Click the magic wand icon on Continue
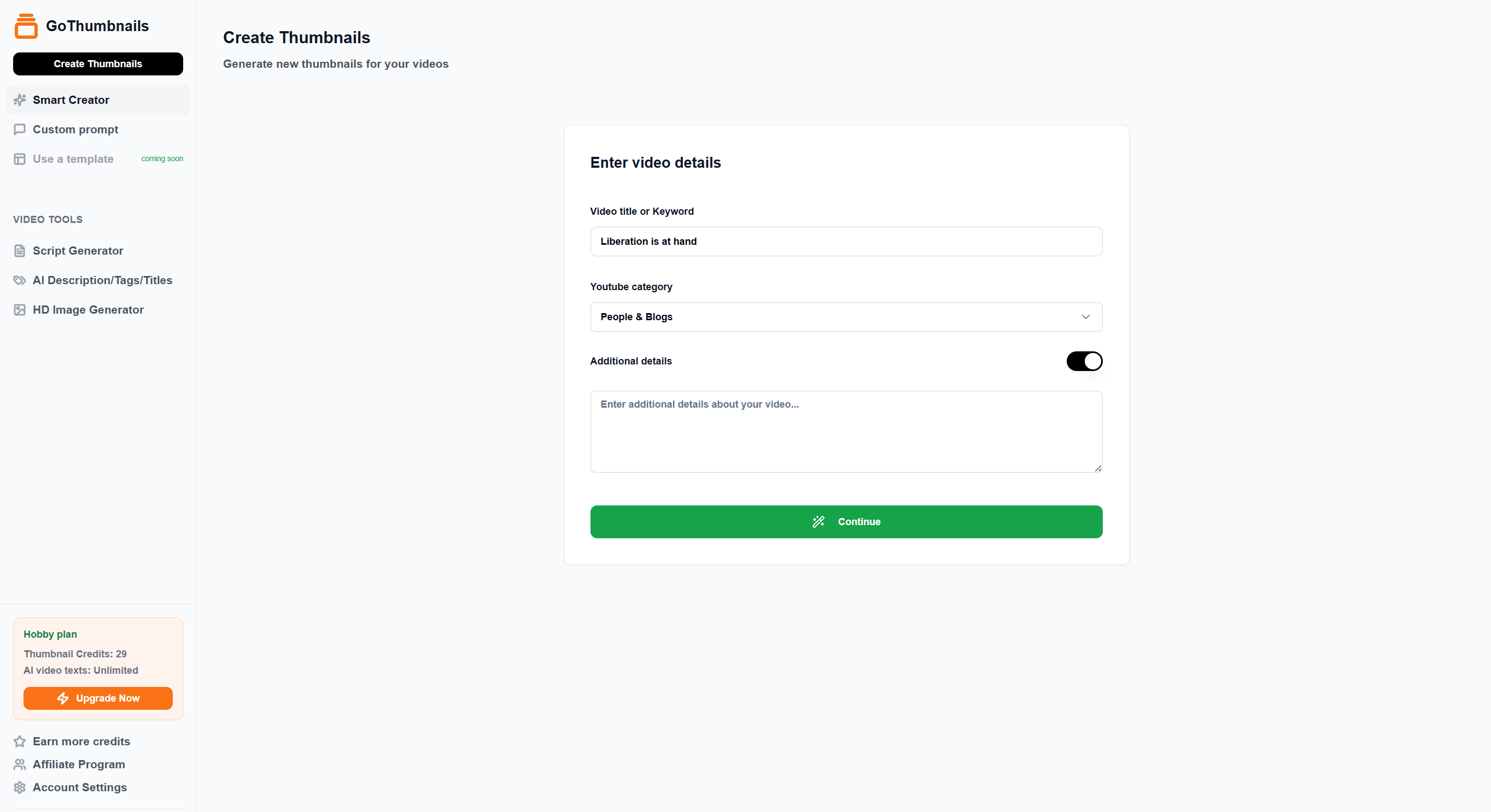This screenshot has height=812, width=1491. pos(818,522)
